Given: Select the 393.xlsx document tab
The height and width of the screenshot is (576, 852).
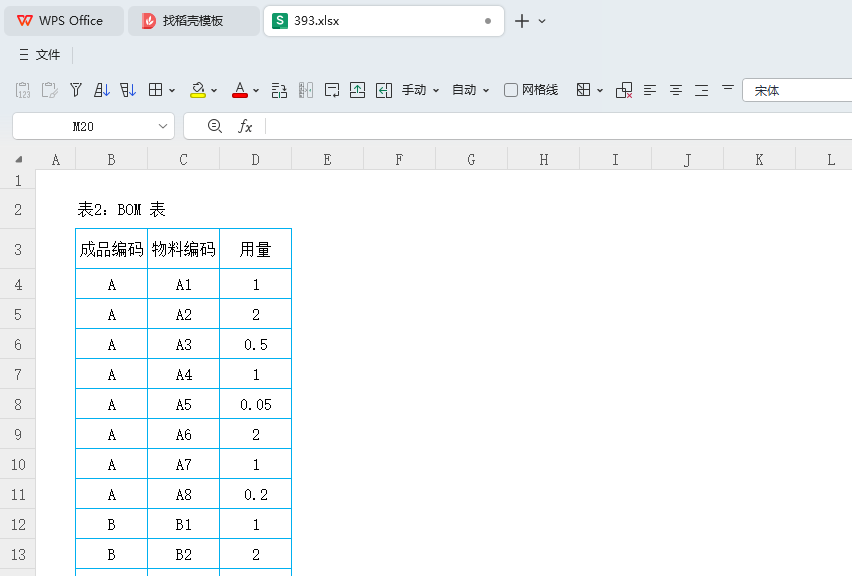Looking at the screenshot, I should (x=384, y=21).
